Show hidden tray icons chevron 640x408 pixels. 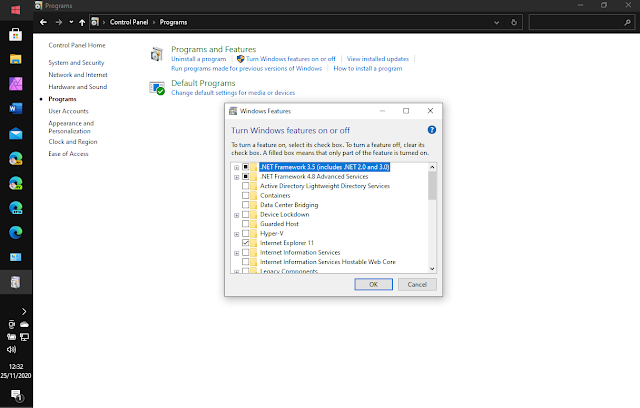pos(24,311)
